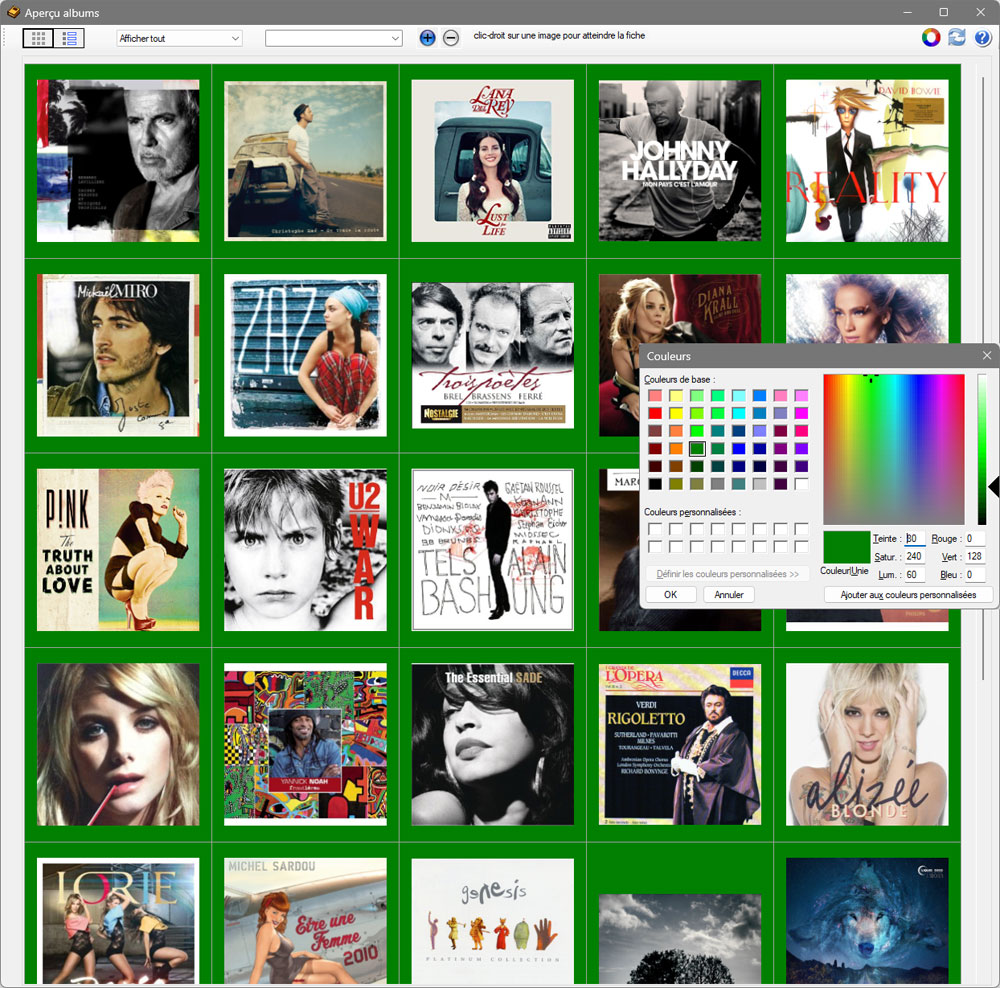
Task: Click the app icon in title bar
Action: [x=13, y=12]
